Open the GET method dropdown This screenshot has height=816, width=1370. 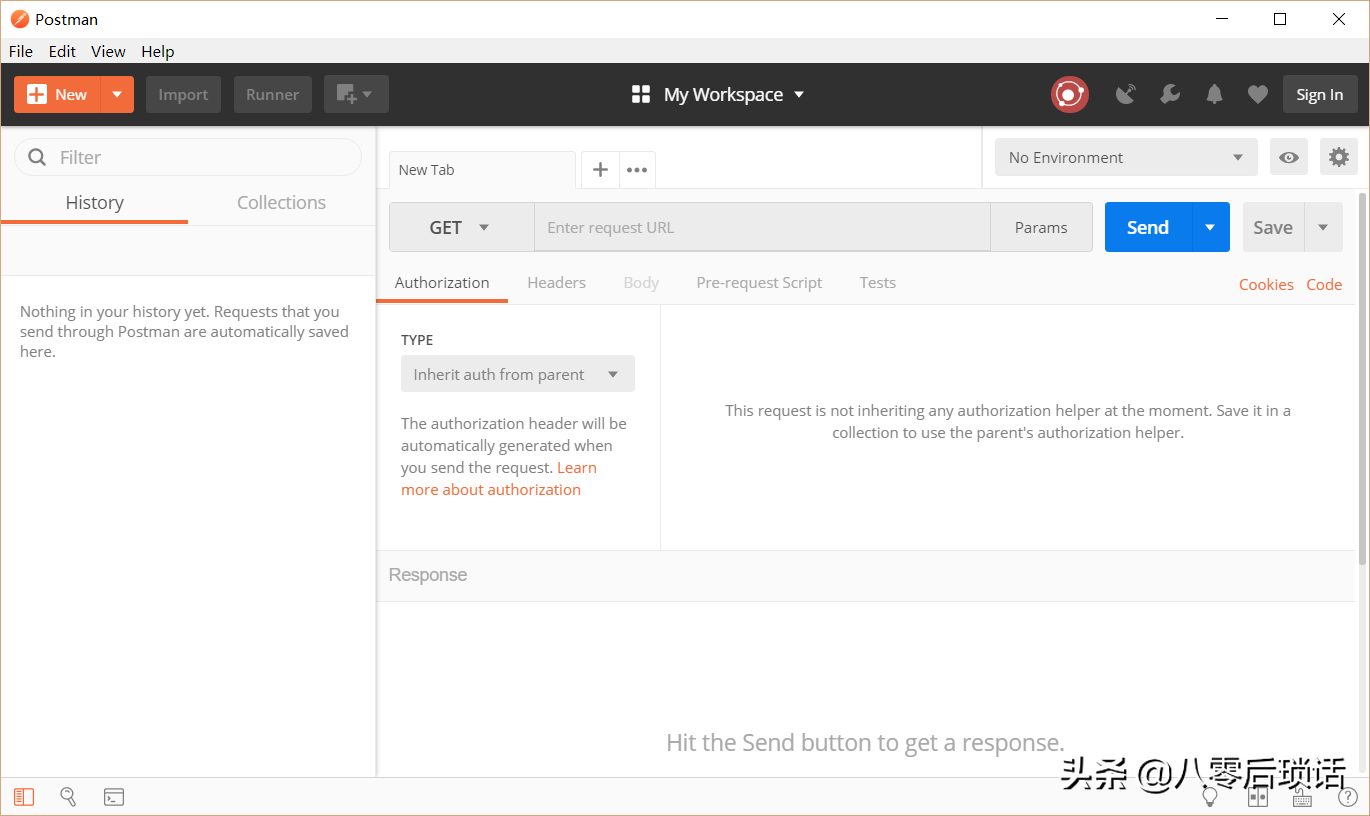[x=461, y=227]
